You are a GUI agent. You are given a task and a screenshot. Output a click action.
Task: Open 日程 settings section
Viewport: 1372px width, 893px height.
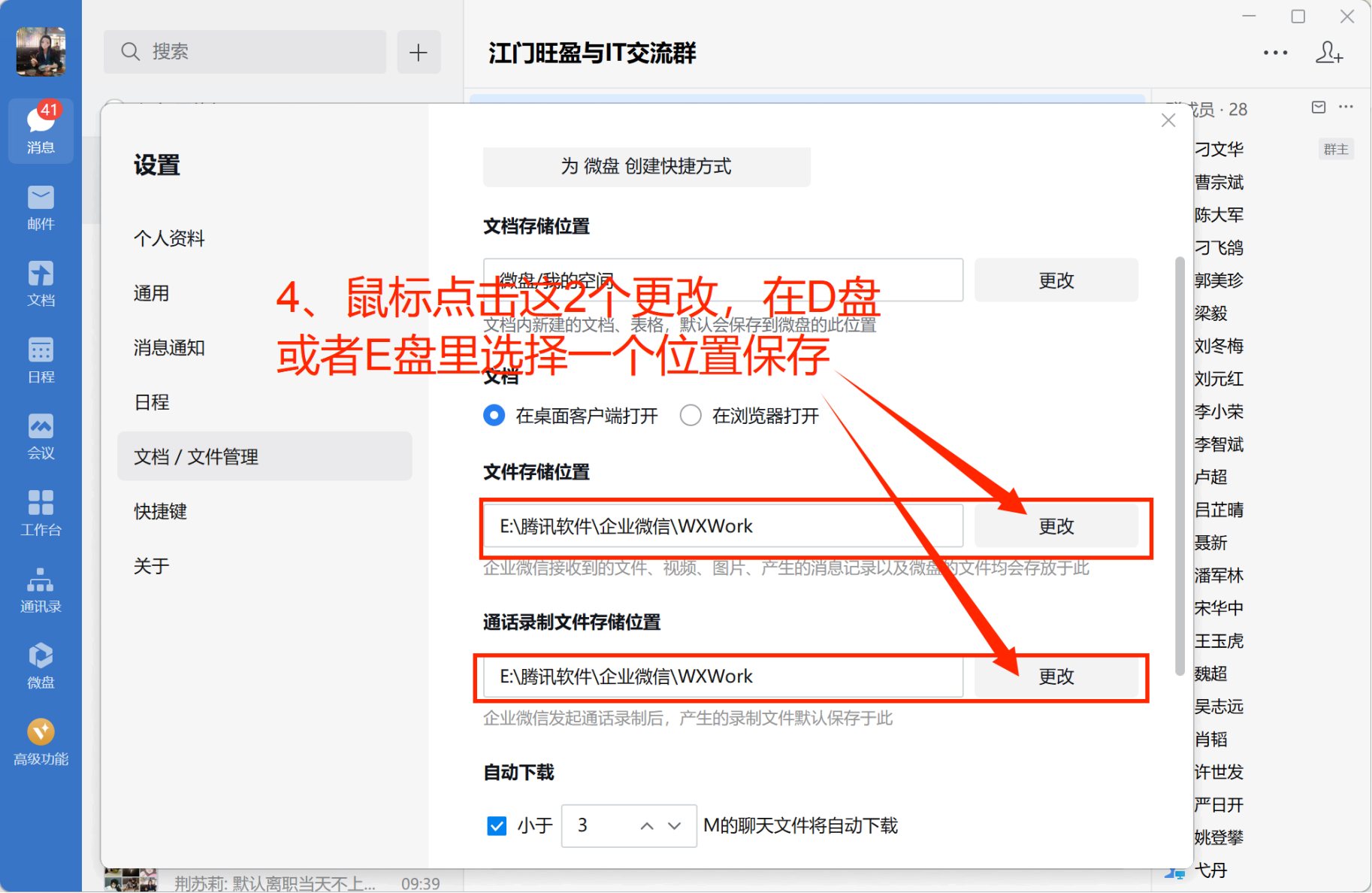pyautogui.click(x=264, y=402)
